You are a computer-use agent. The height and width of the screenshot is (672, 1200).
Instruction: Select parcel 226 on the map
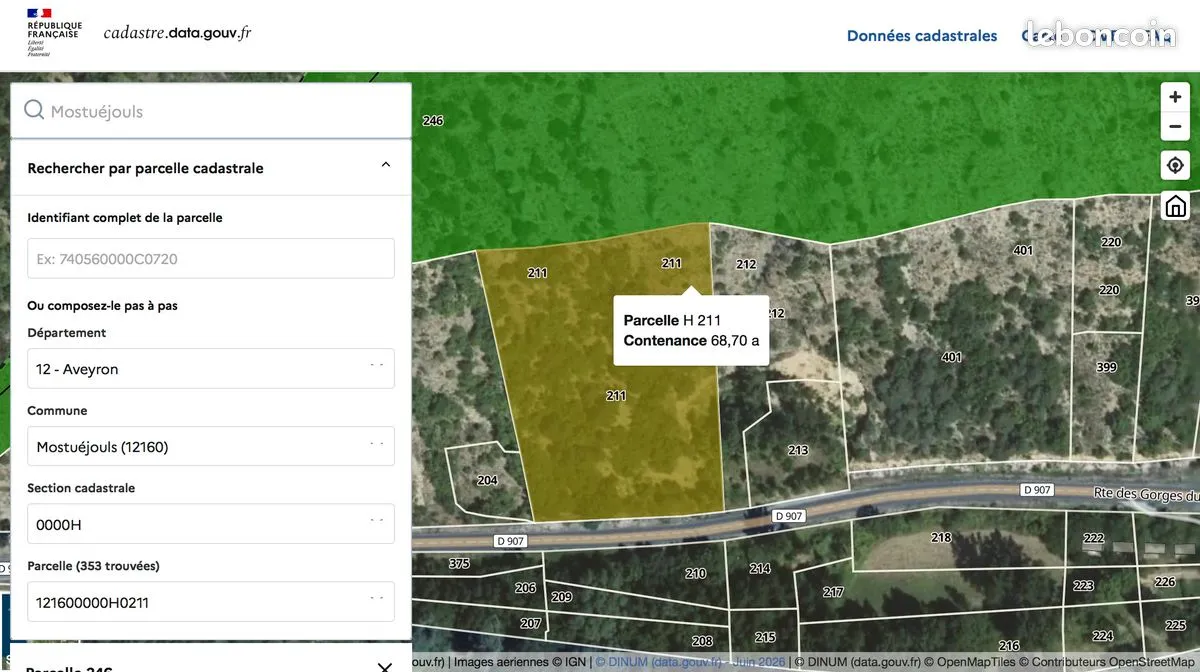point(1165,582)
